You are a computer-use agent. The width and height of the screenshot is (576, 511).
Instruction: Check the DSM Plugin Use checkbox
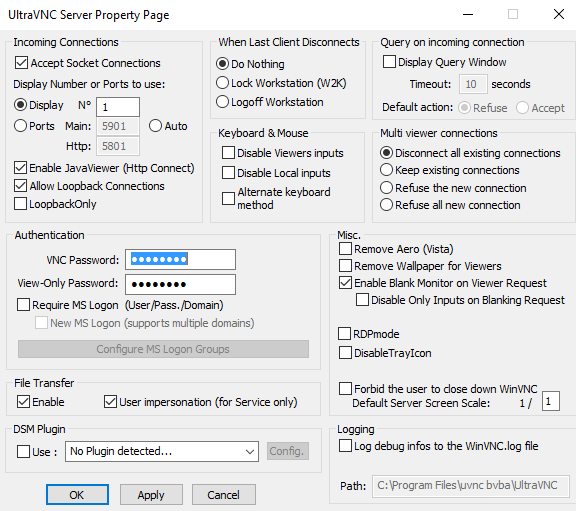click(24, 451)
